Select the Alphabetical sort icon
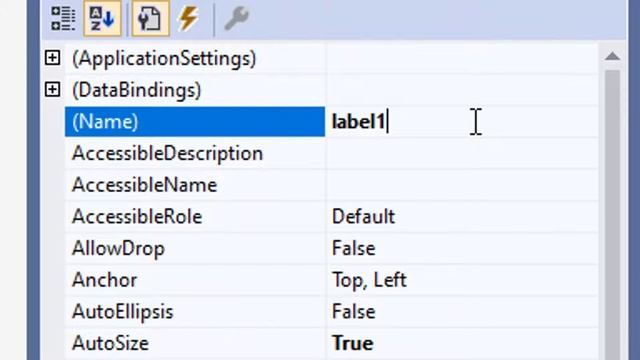This screenshot has height=360, width=640. coord(102,19)
